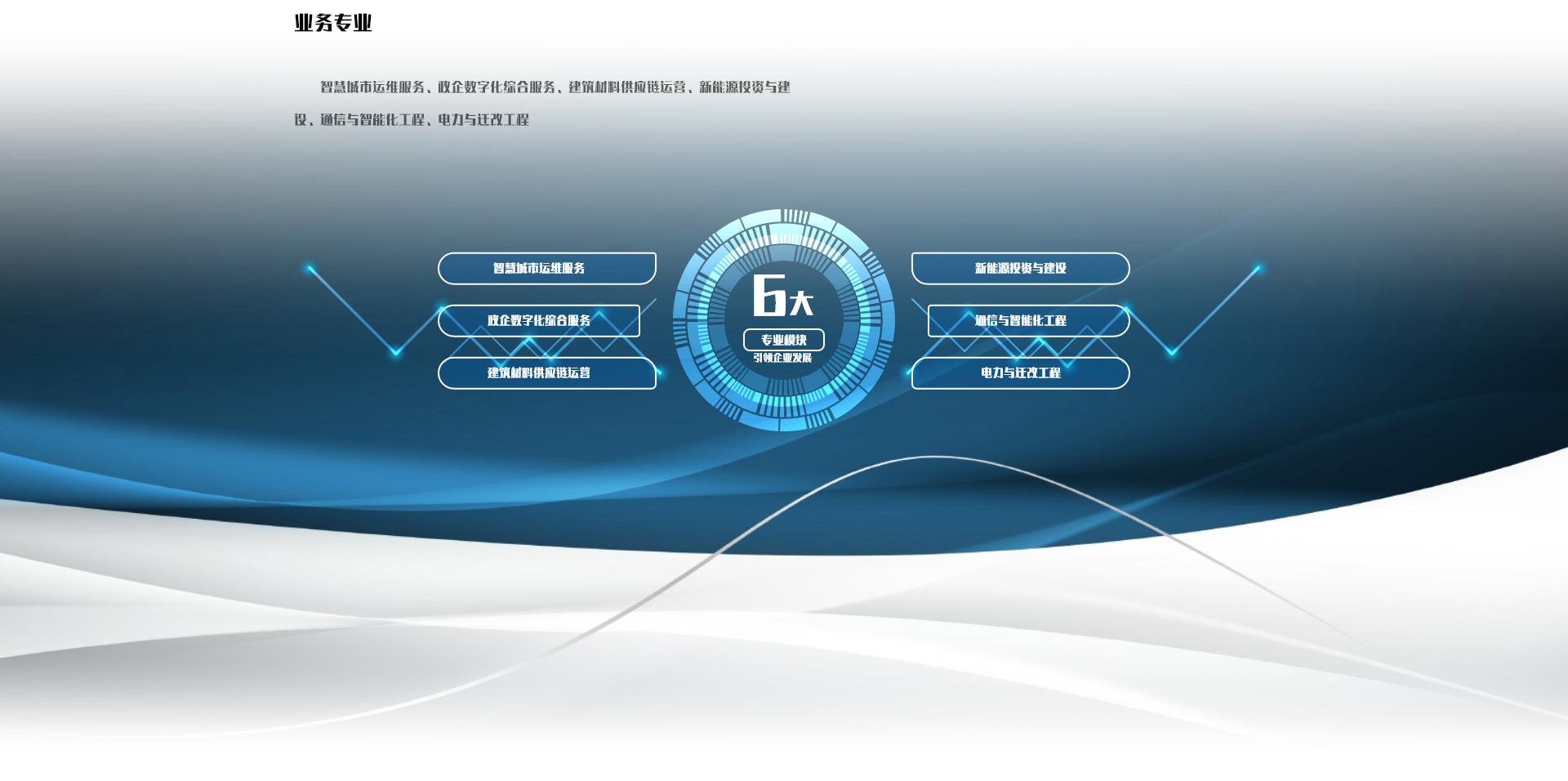Image resolution: width=1568 pixels, height=781 pixels.
Task: Click the top of the segmented circular ring
Action: [783, 218]
